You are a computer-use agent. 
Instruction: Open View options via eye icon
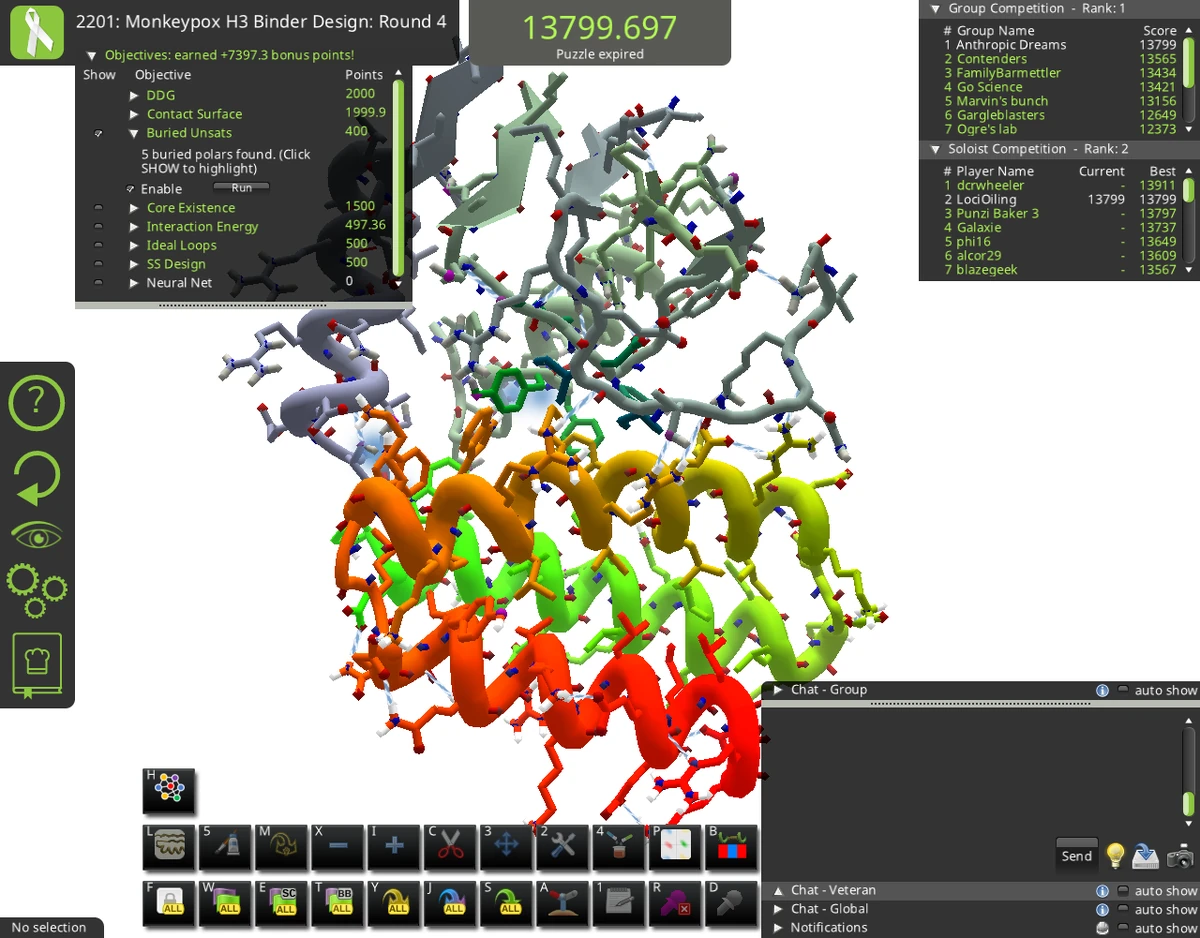(37, 534)
